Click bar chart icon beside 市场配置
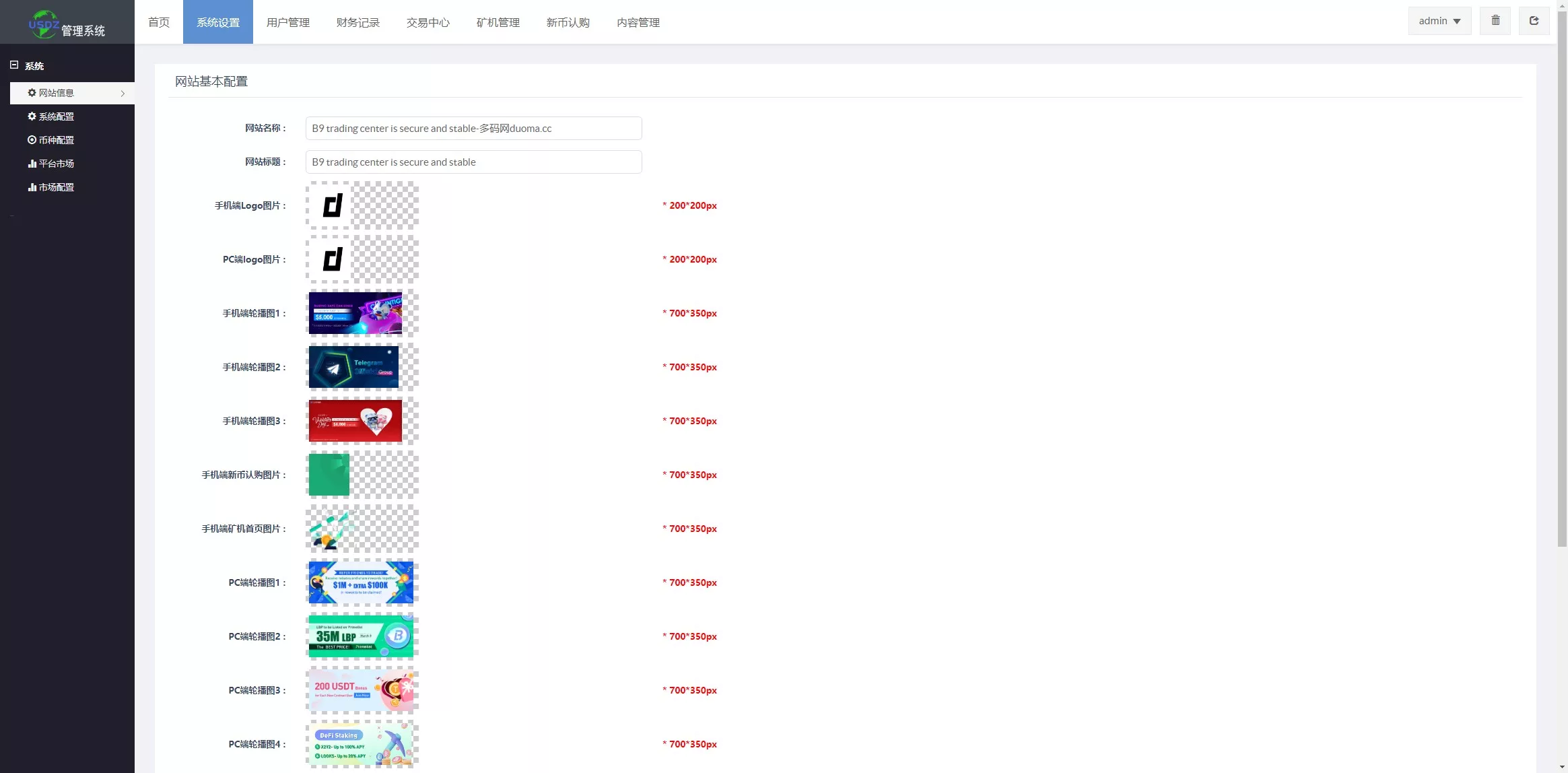This screenshot has height=773, width=1568. click(32, 187)
